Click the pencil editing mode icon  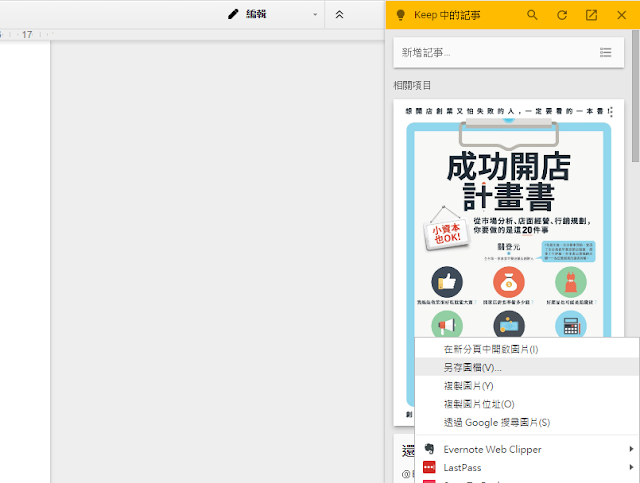point(233,14)
